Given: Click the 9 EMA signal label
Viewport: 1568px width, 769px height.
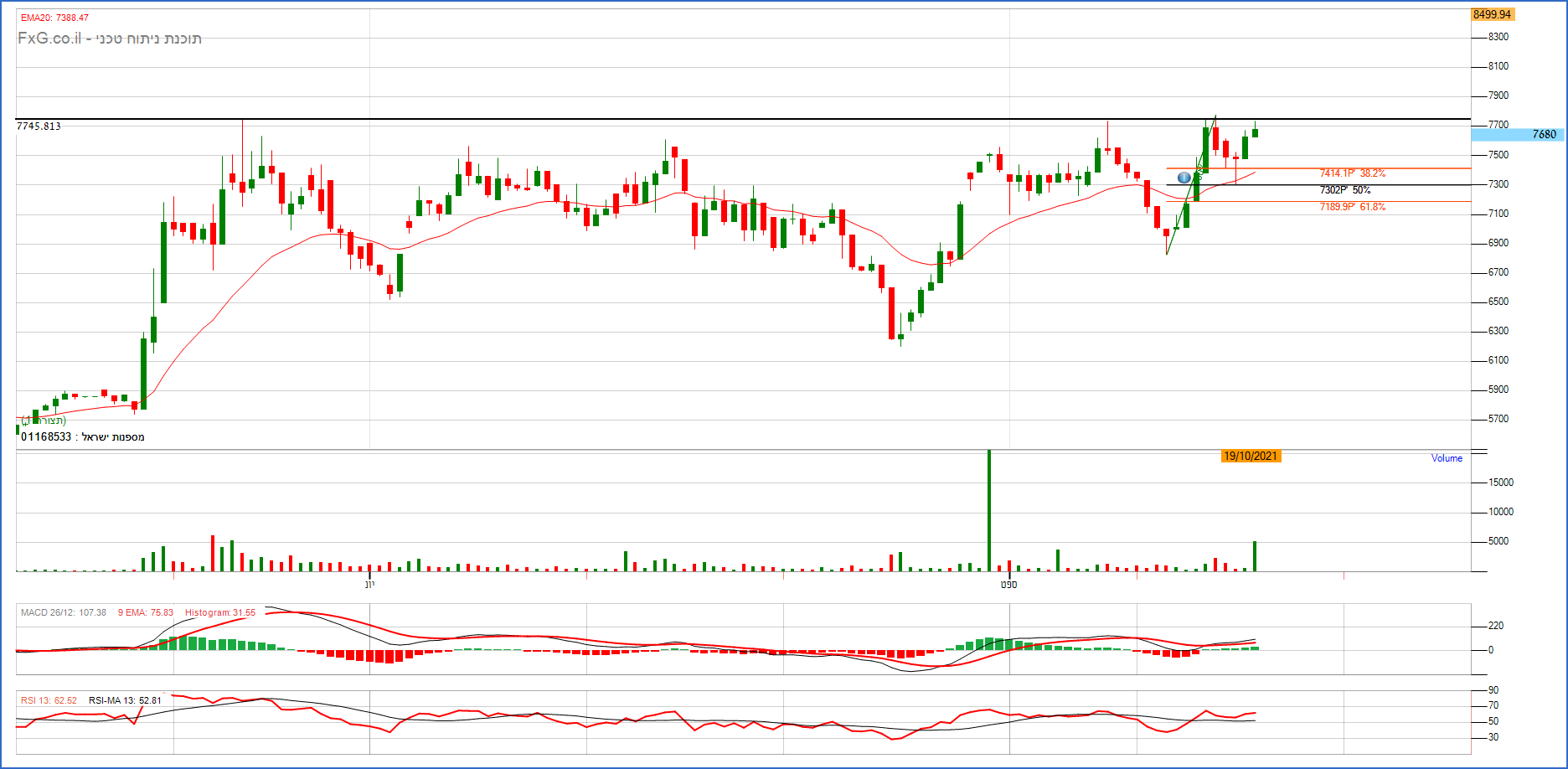Looking at the screenshot, I should click(x=146, y=613).
